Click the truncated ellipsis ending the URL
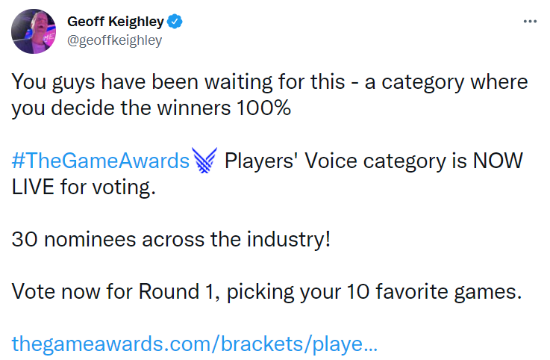This screenshot has width=550, height=360. (370, 348)
